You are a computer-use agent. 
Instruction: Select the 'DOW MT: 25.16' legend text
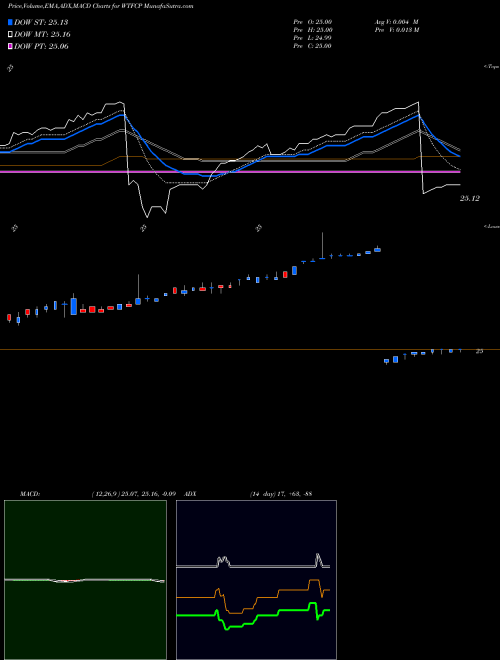coord(42,35)
